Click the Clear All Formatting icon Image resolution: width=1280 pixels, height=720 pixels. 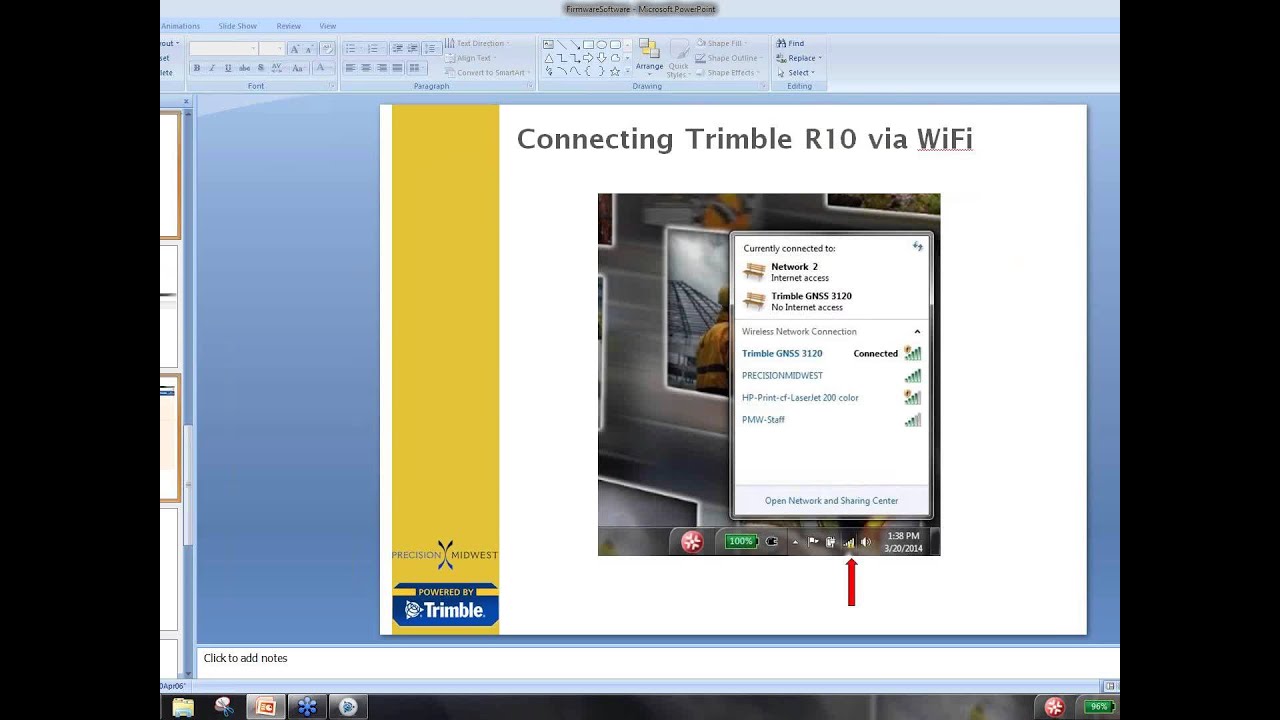coord(327,49)
